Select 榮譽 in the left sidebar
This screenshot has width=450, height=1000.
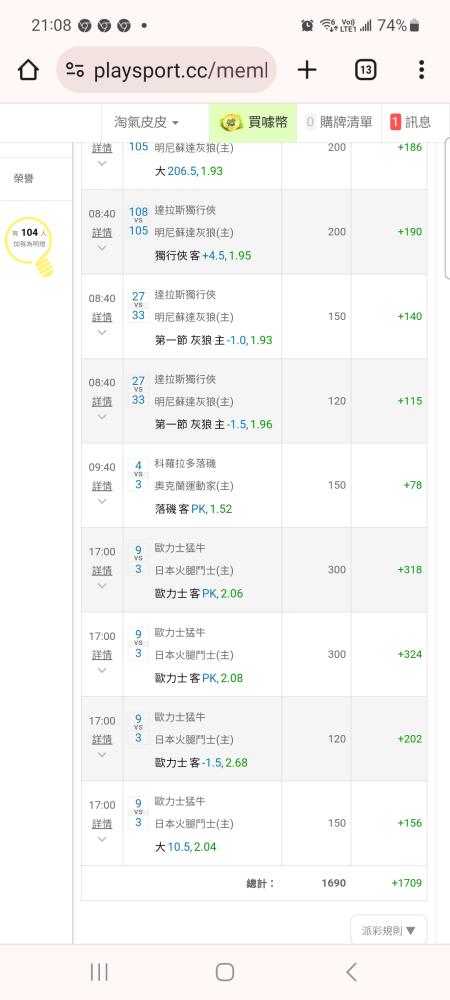click(24, 179)
